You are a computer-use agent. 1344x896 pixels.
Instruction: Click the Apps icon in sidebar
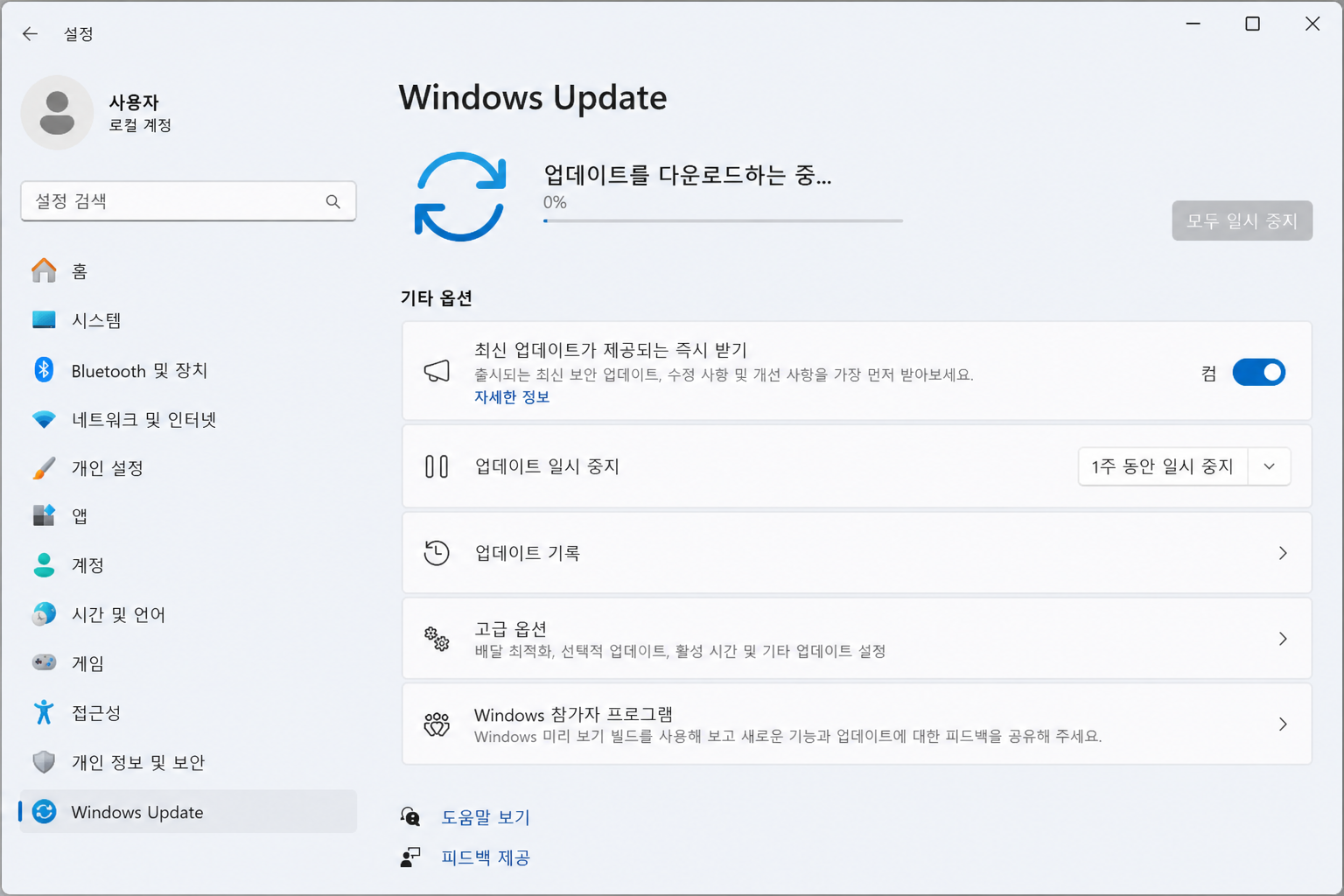tap(44, 515)
